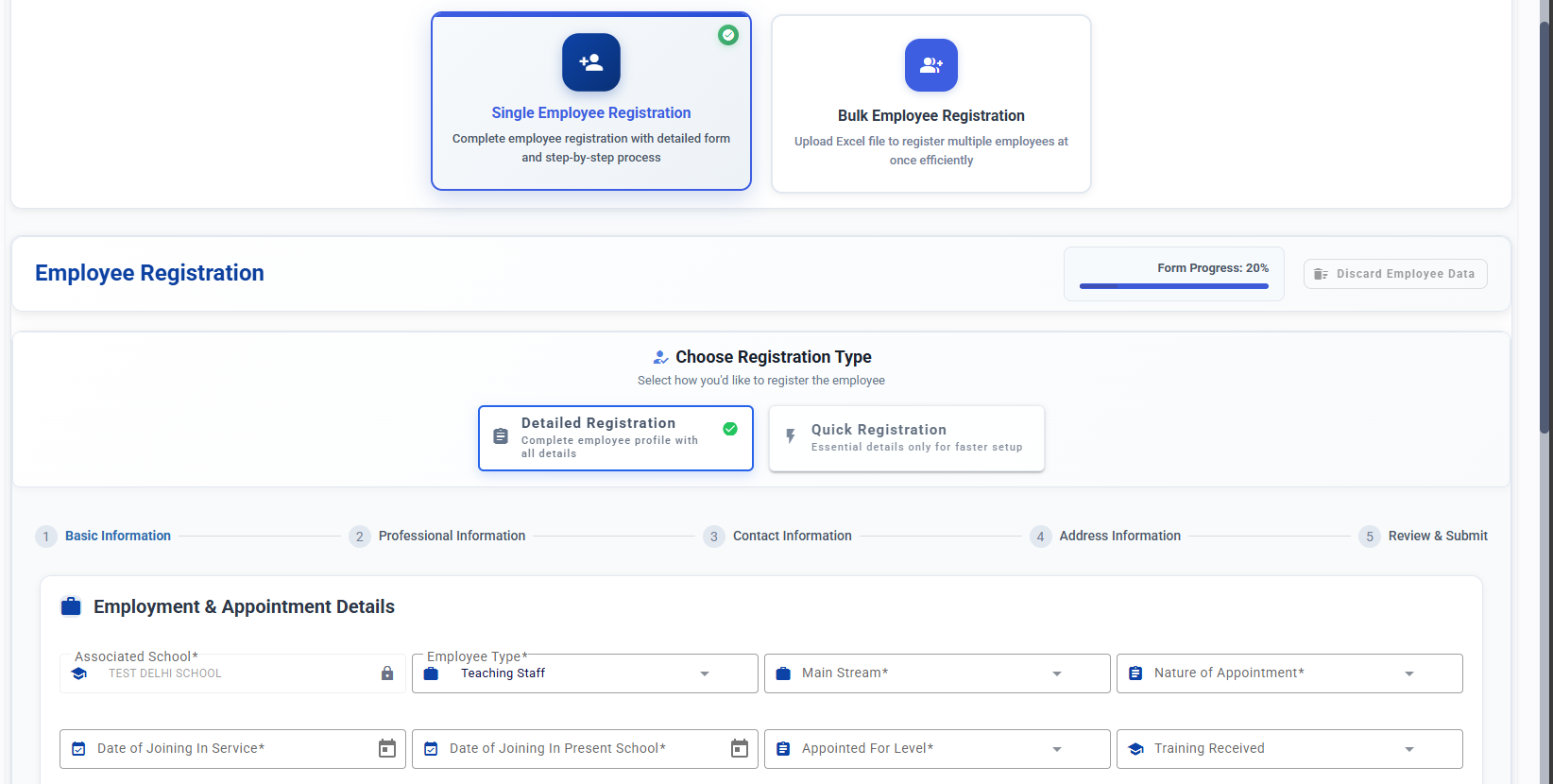Select the Detailed Registration option
Image resolution: width=1553 pixels, height=784 pixels.
(616, 438)
